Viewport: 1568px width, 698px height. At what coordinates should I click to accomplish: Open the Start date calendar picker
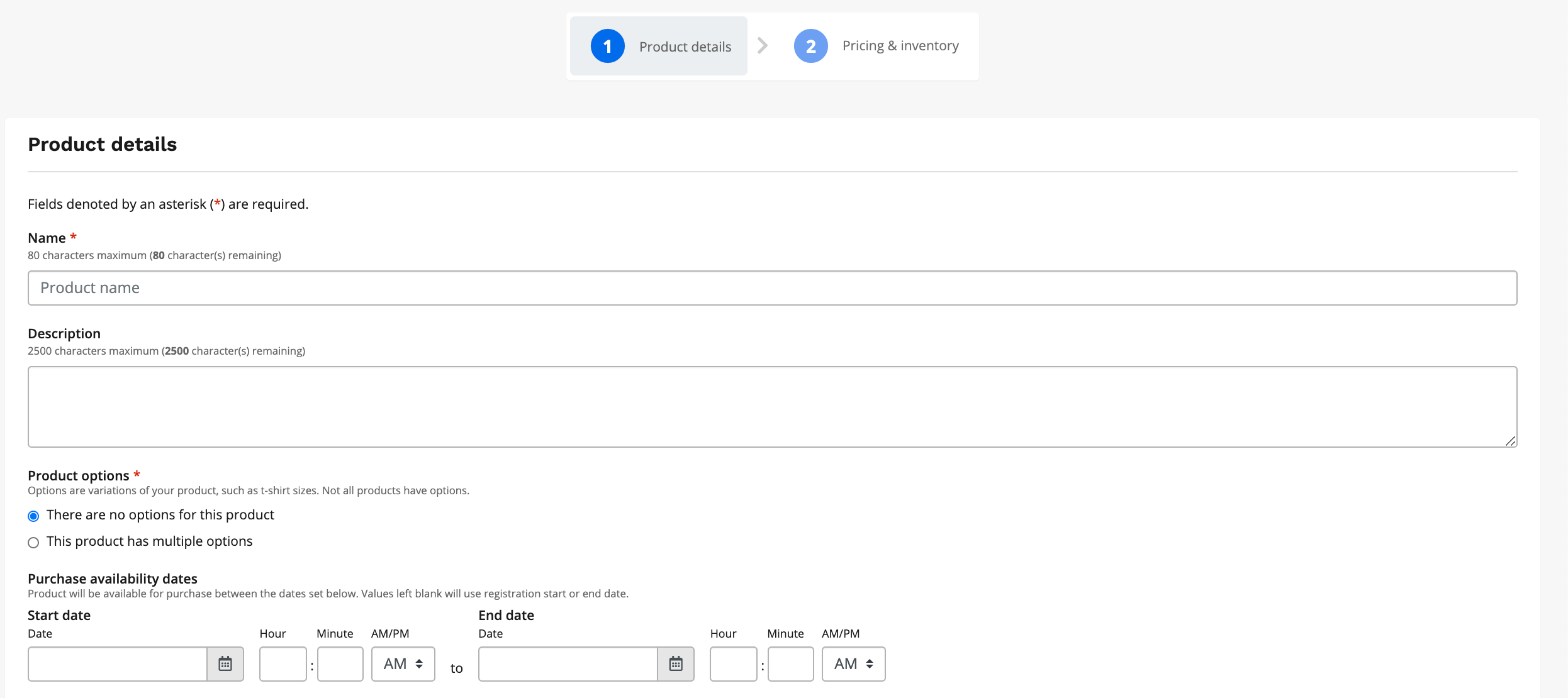pos(225,664)
